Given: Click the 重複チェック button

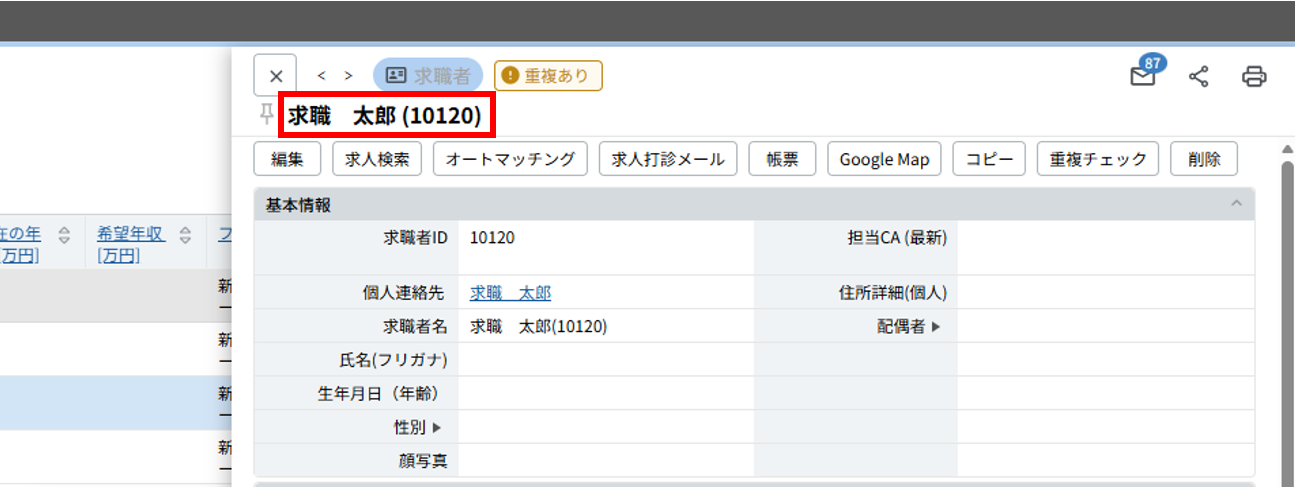Looking at the screenshot, I should [1098, 159].
